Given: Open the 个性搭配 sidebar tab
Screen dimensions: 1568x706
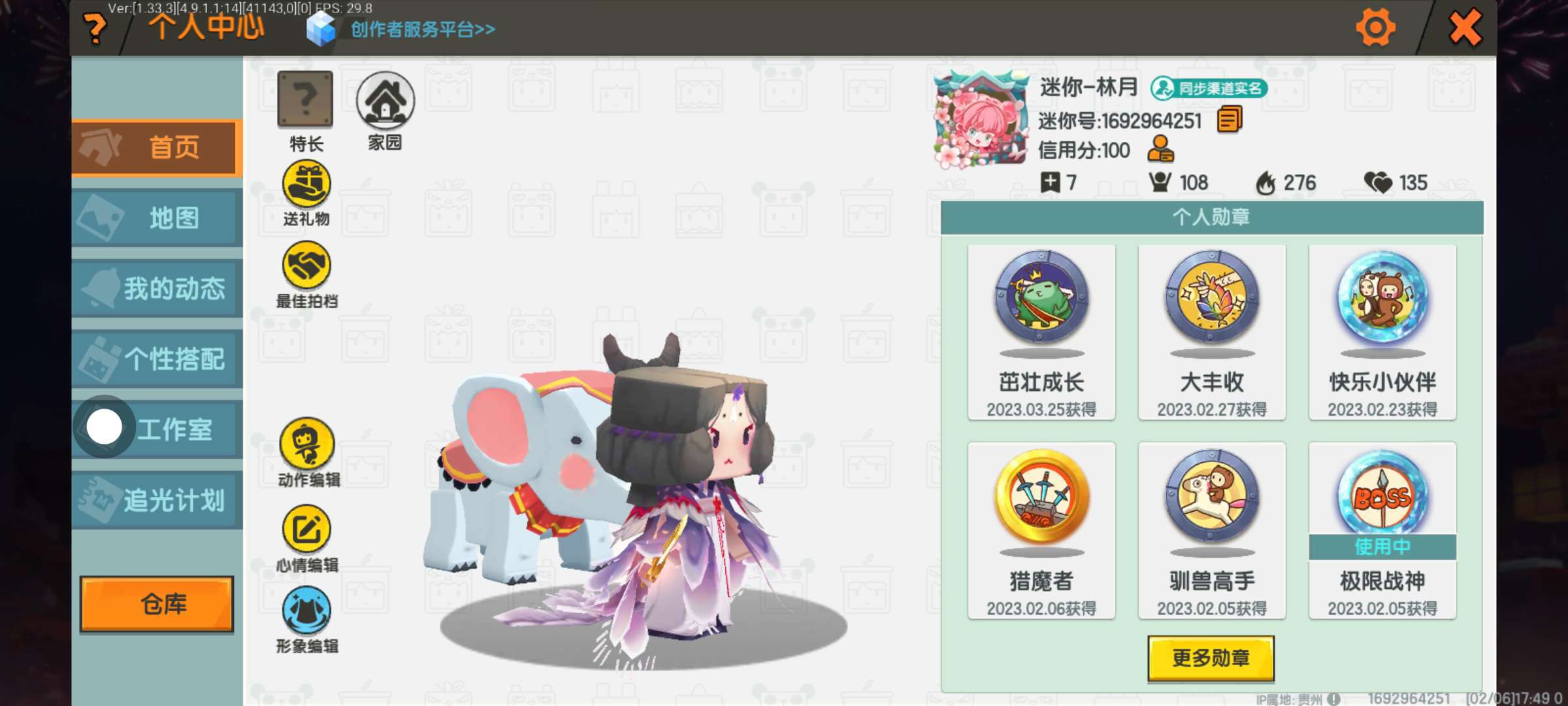Looking at the screenshot, I should [157, 359].
